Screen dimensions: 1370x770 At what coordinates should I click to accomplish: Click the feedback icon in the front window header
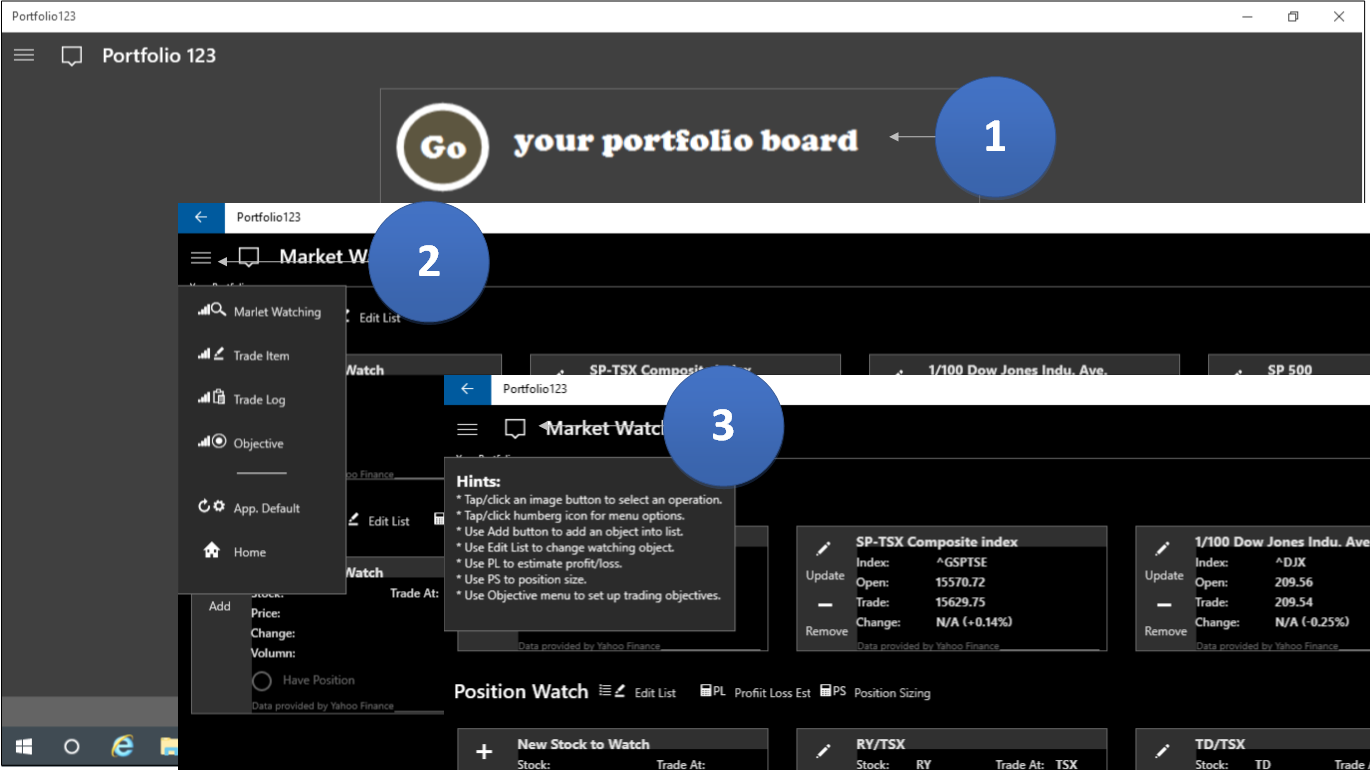pos(515,429)
